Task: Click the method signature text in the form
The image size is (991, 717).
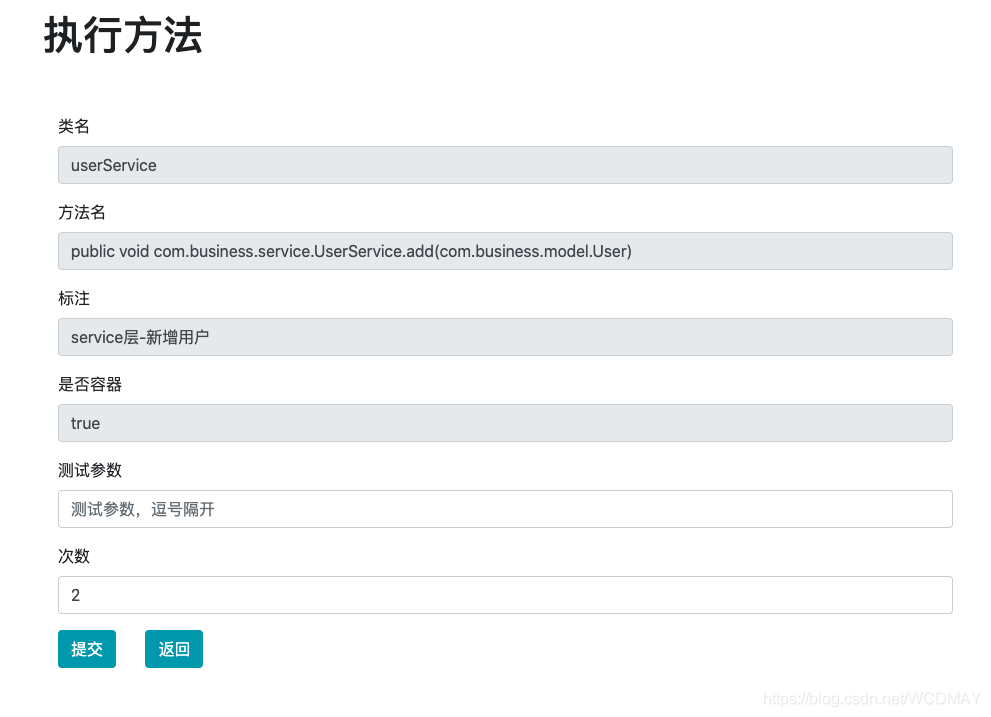Action: (x=350, y=251)
